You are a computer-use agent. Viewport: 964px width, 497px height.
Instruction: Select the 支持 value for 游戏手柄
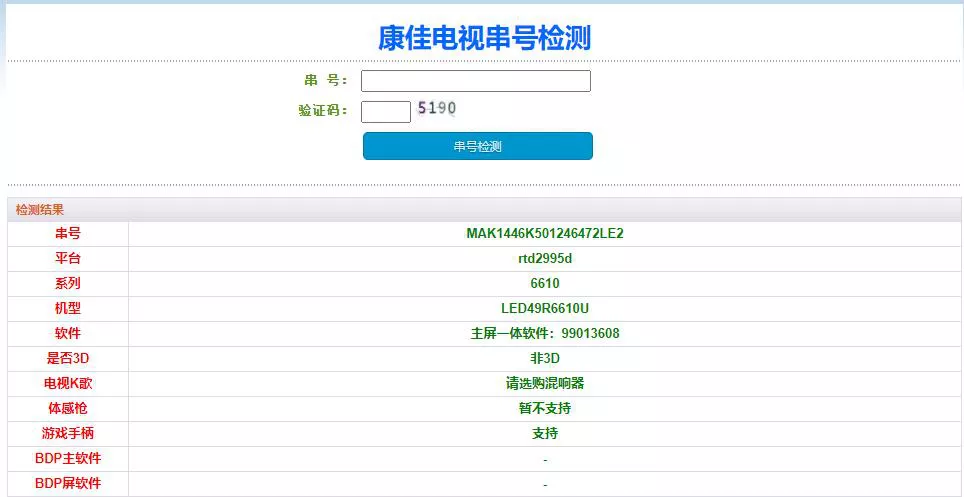pos(545,434)
